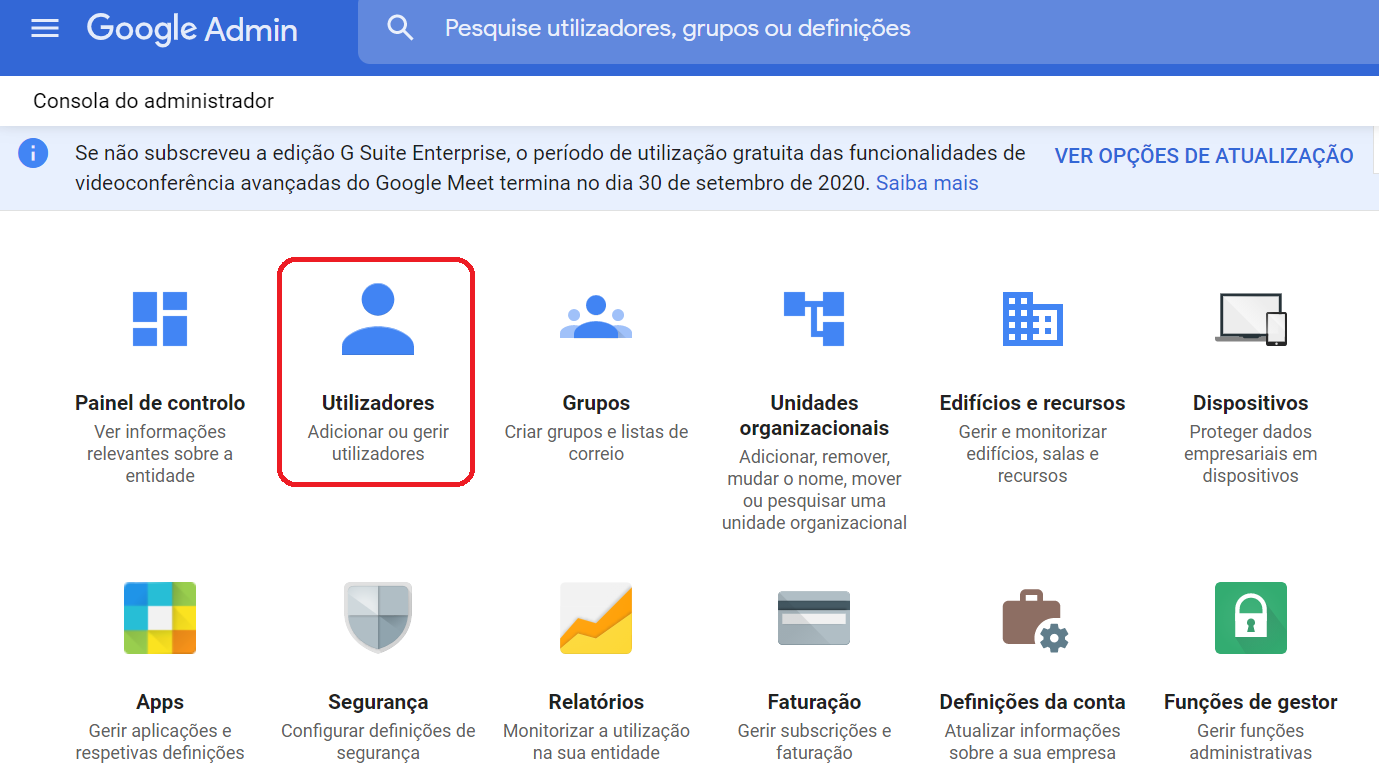Open the Relatórios chart icon

click(596, 618)
